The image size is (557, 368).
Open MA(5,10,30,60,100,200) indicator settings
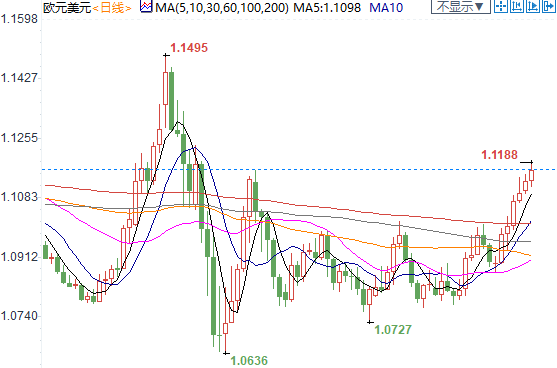click(x=222, y=7)
